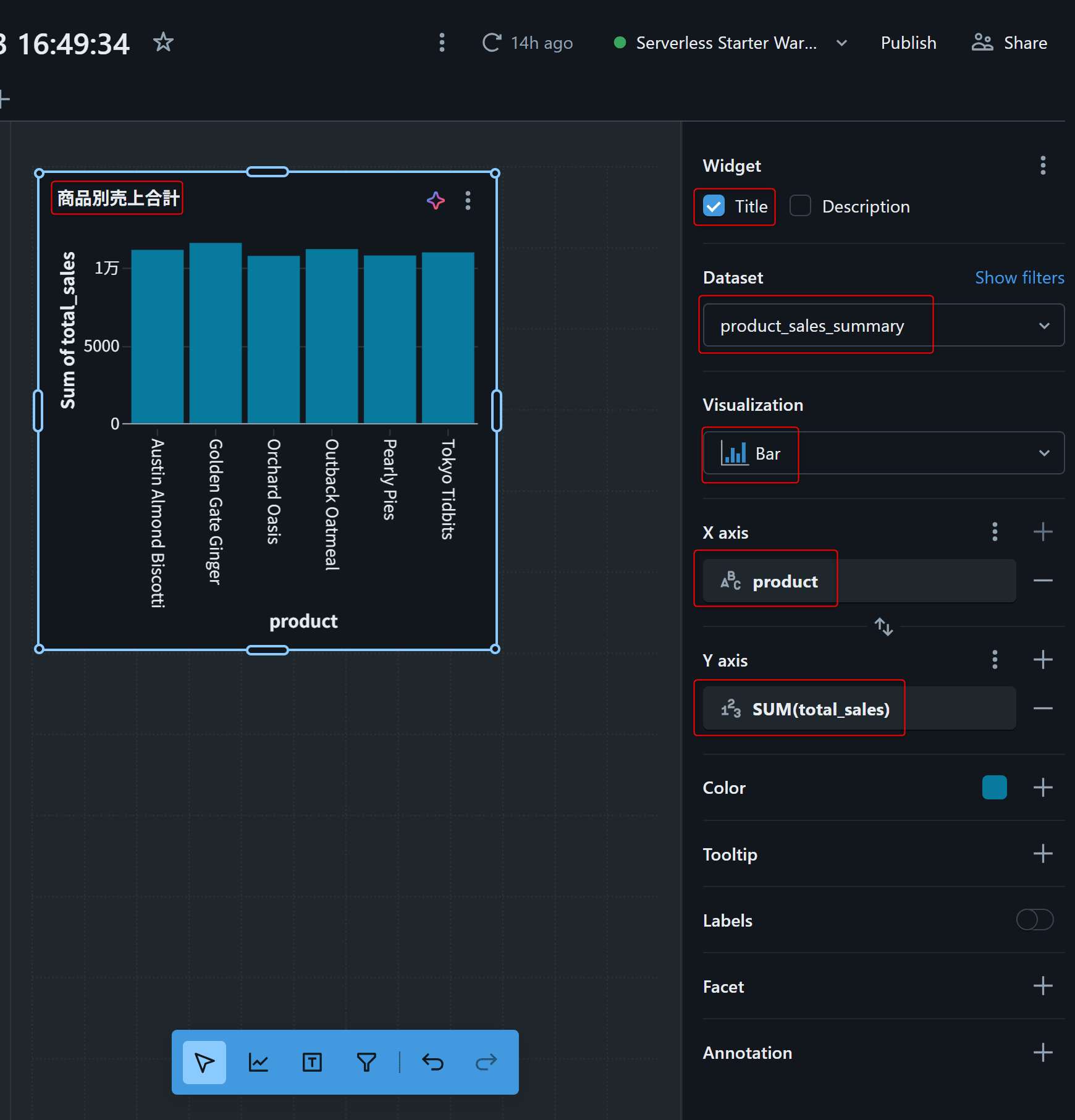Undo the last action
This screenshot has width=1075, height=1120.
[x=432, y=1062]
